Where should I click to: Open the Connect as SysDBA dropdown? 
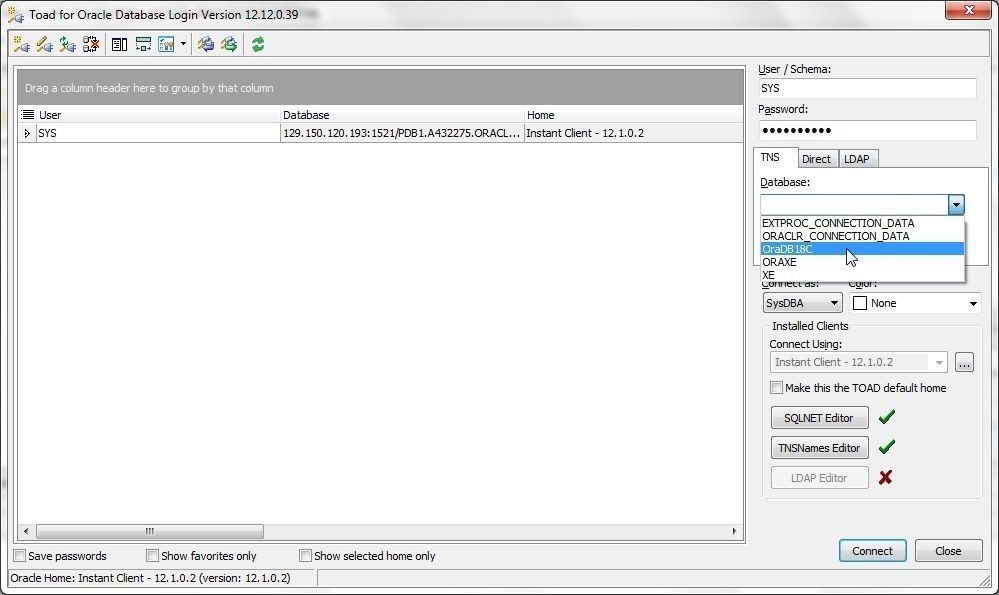pos(802,303)
